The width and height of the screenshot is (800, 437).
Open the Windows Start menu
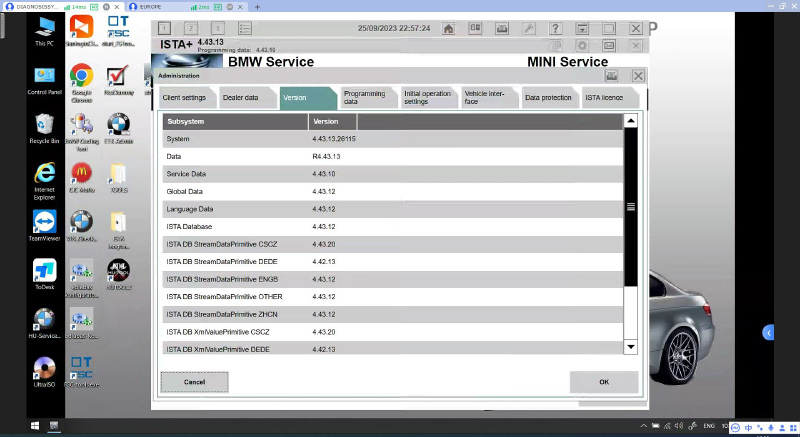pos(10,427)
